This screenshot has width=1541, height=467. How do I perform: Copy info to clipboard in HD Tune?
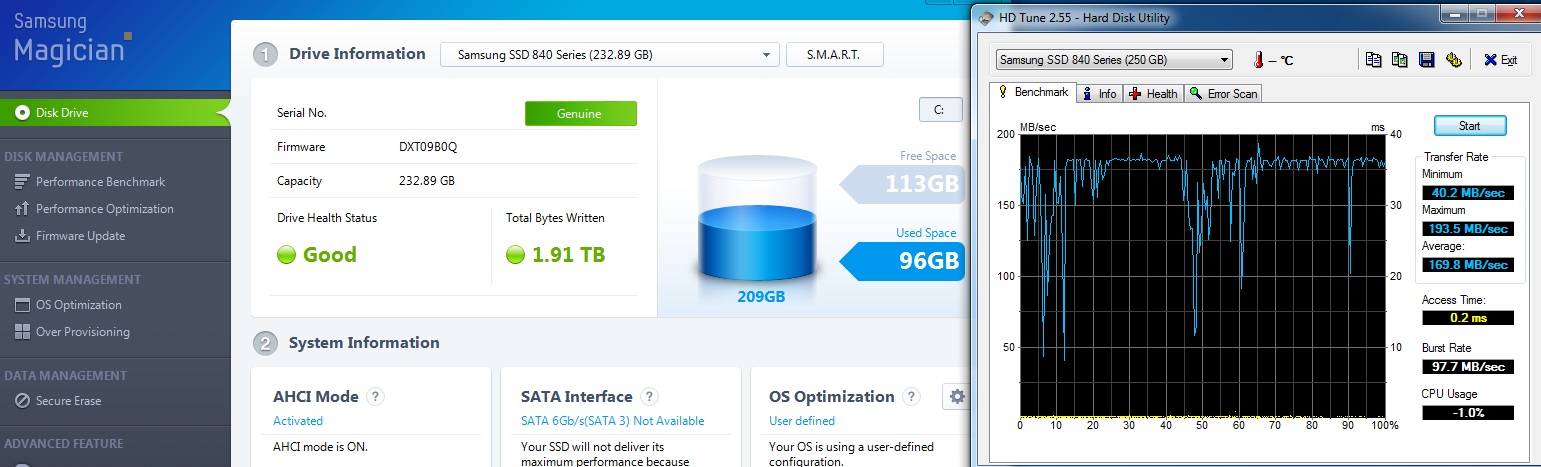[1374, 60]
